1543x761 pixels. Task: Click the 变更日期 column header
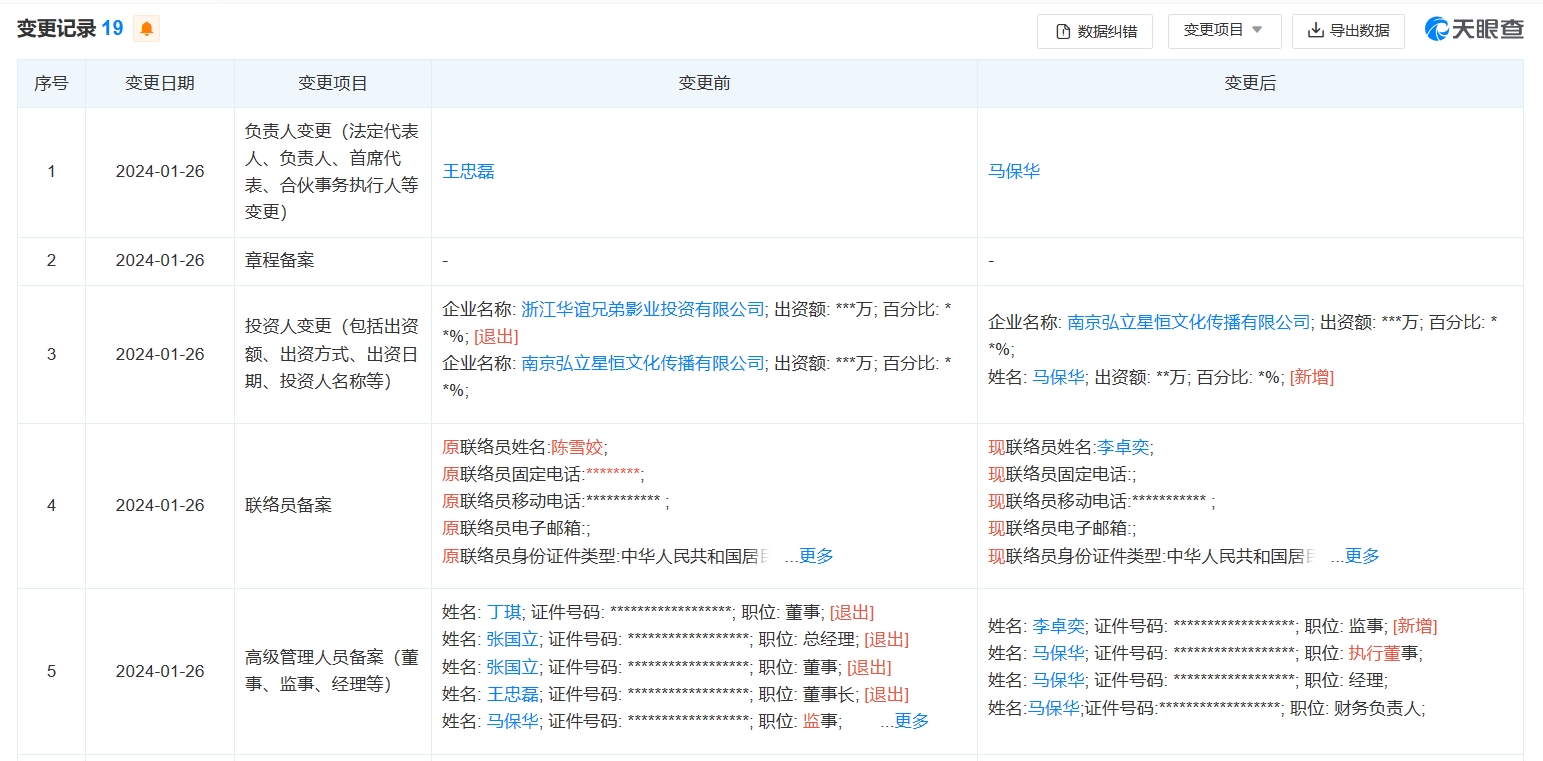161,83
